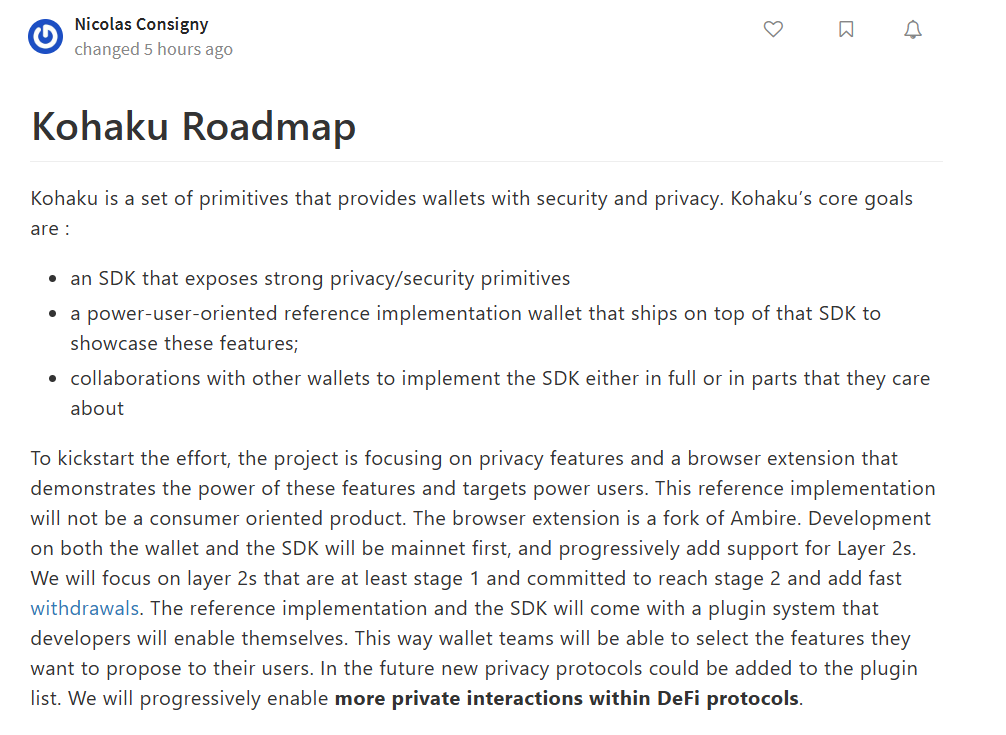This screenshot has width=1006, height=735.
Task: Click the bell notification icon
Action: pyautogui.click(x=913, y=30)
